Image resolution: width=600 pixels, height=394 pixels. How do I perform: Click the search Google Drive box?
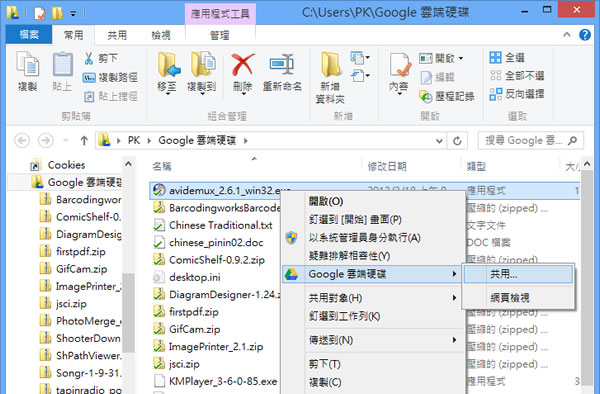[x=531, y=141]
